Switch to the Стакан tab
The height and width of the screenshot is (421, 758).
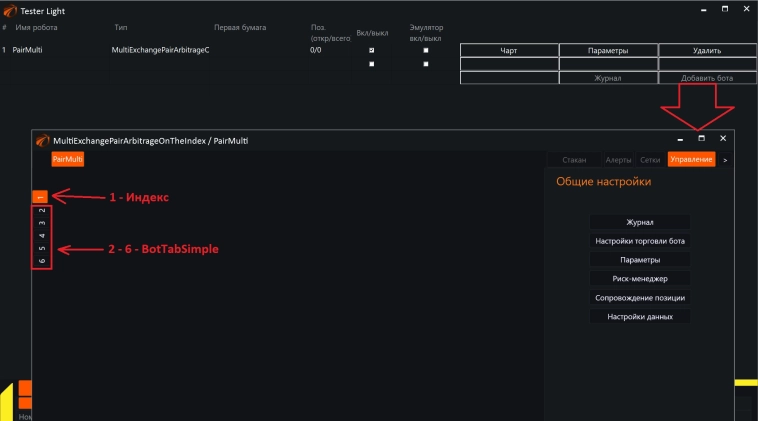point(574,160)
